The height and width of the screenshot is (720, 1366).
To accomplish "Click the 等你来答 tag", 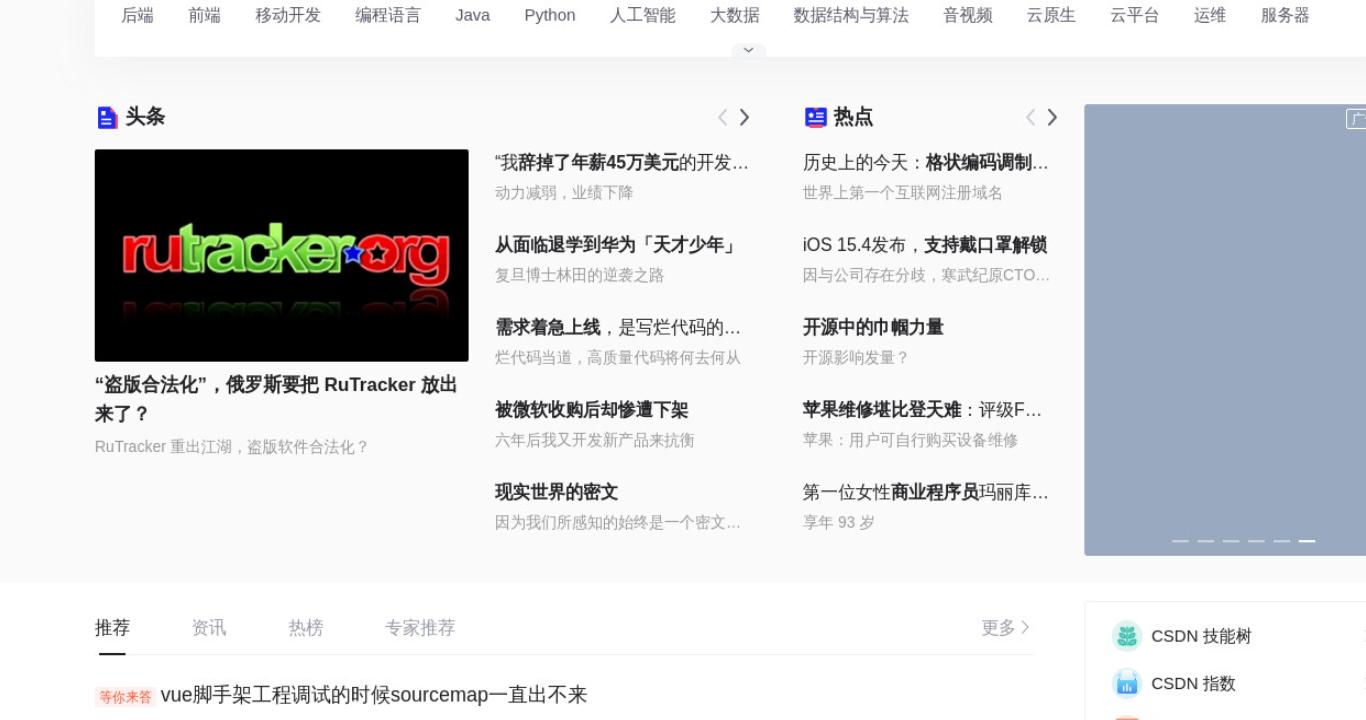I will [125, 697].
